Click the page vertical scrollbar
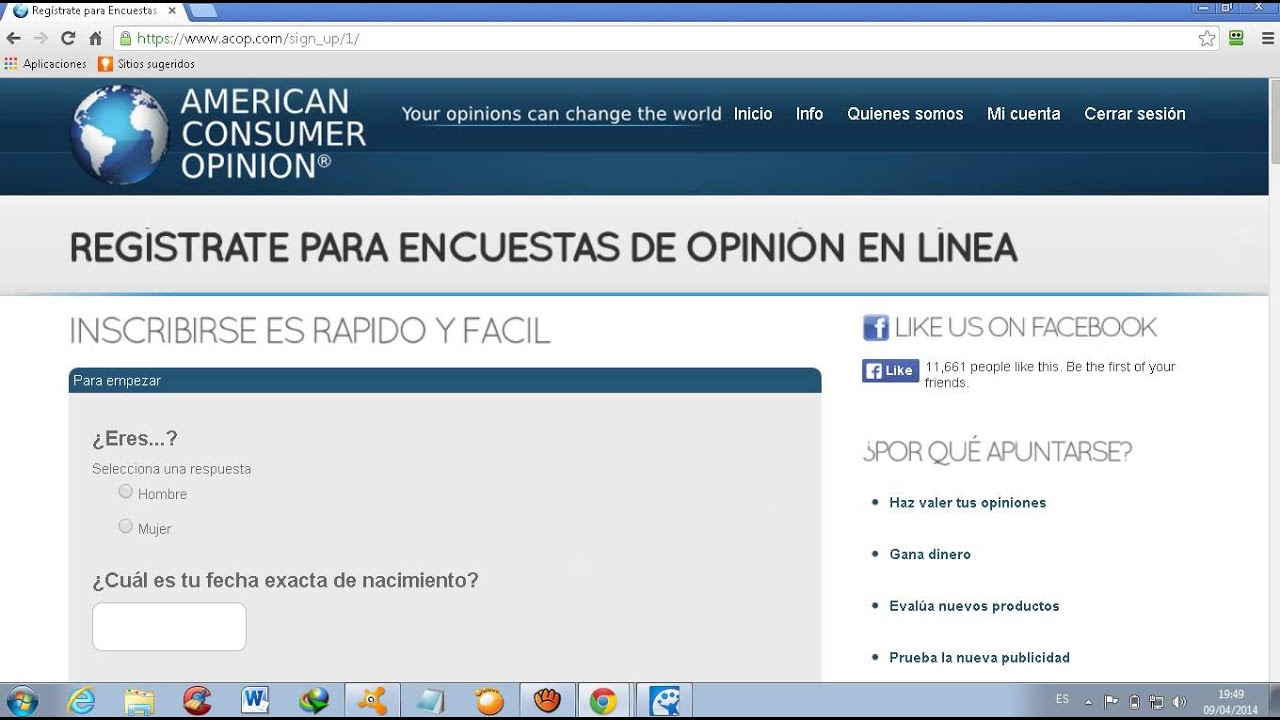1280x720 pixels. (x=1274, y=120)
